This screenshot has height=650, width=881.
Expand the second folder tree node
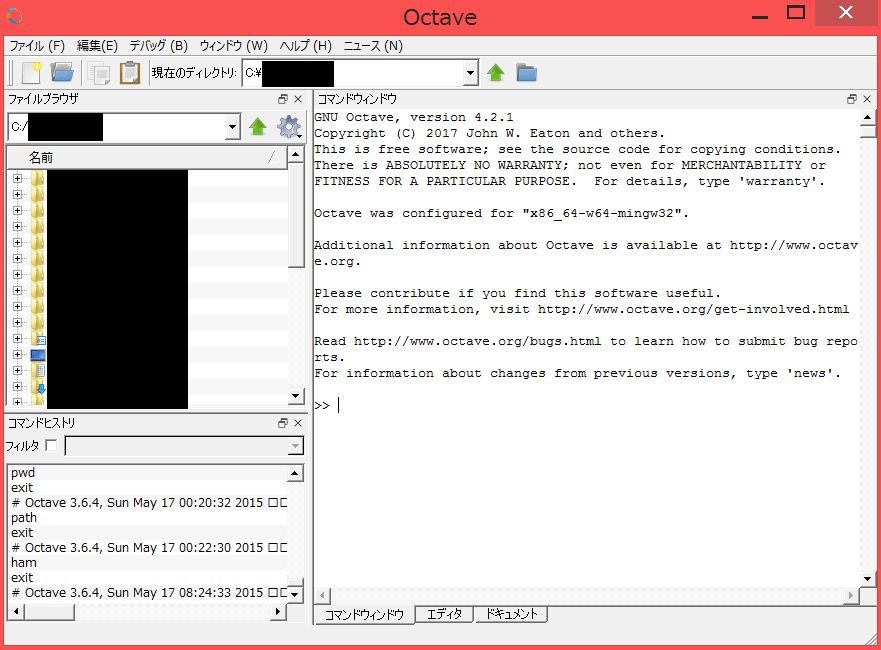coord(17,194)
